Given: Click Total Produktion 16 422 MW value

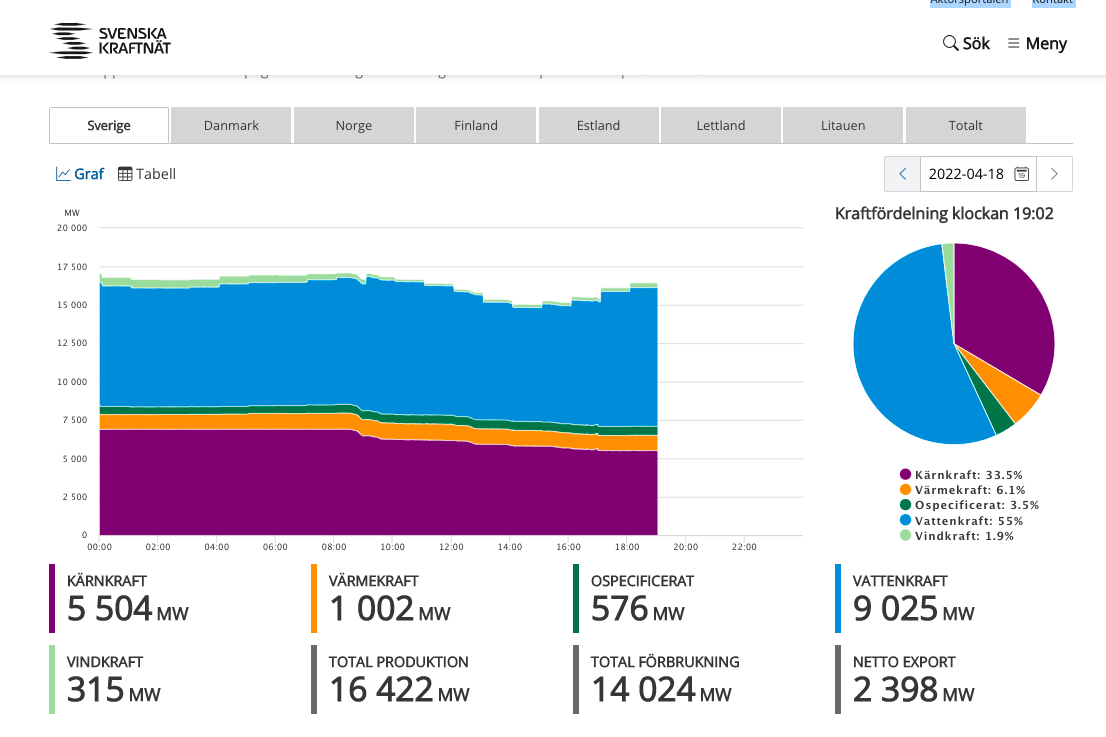Looking at the screenshot, I should (399, 690).
